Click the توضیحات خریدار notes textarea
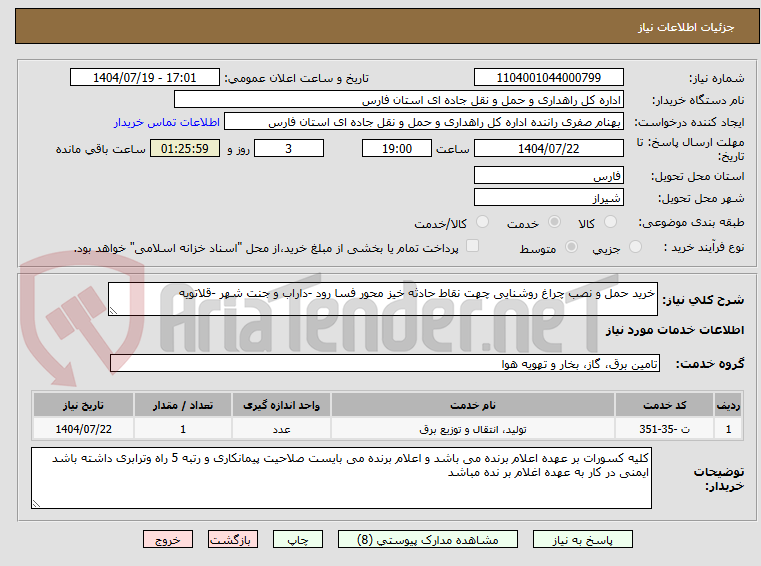Image resolution: width=761 pixels, height=566 pixels. tap(341, 478)
